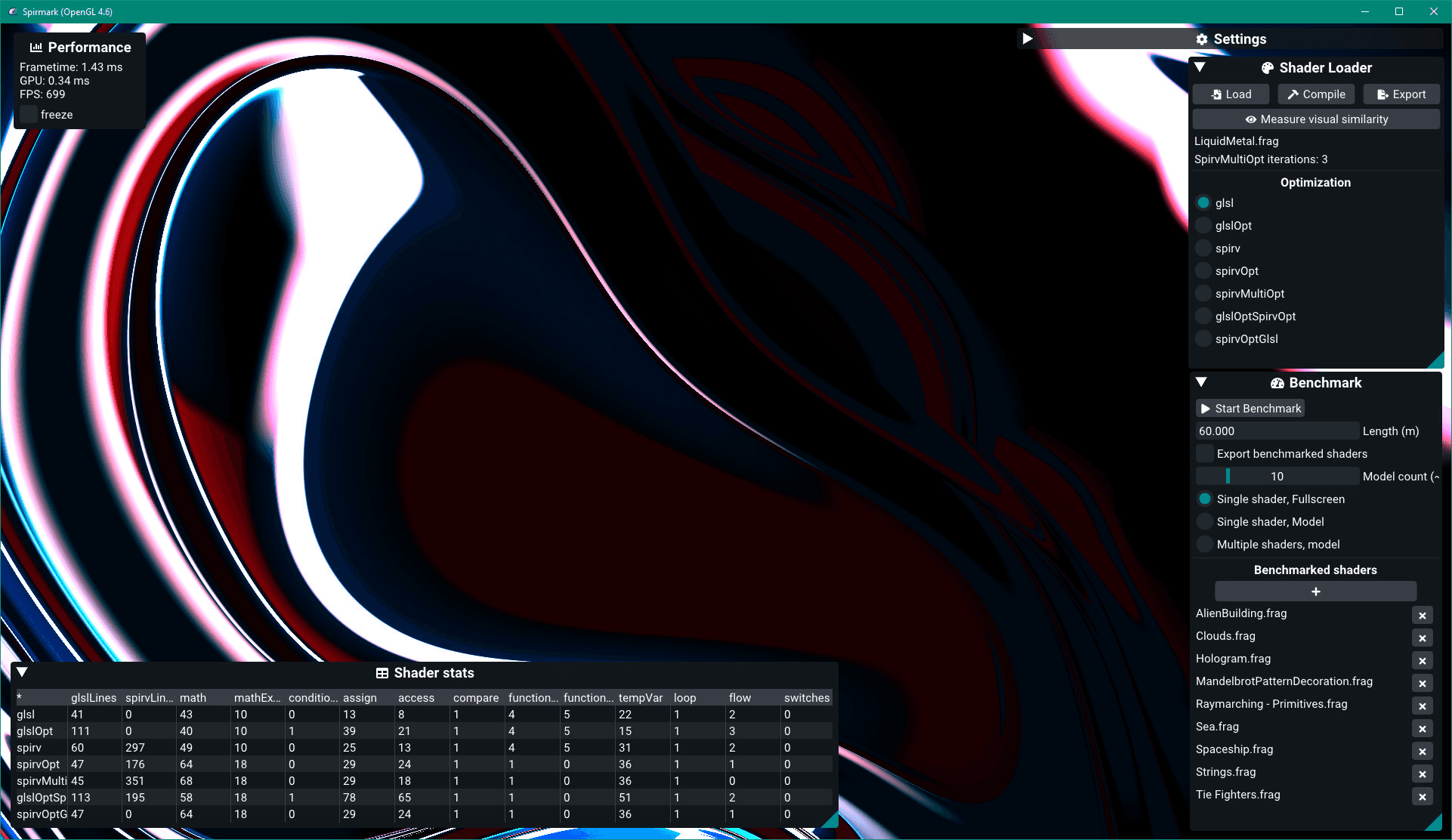Remove Tie Fighters.frag using X icon
Screen dimensions: 1452x840
coord(1422,797)
